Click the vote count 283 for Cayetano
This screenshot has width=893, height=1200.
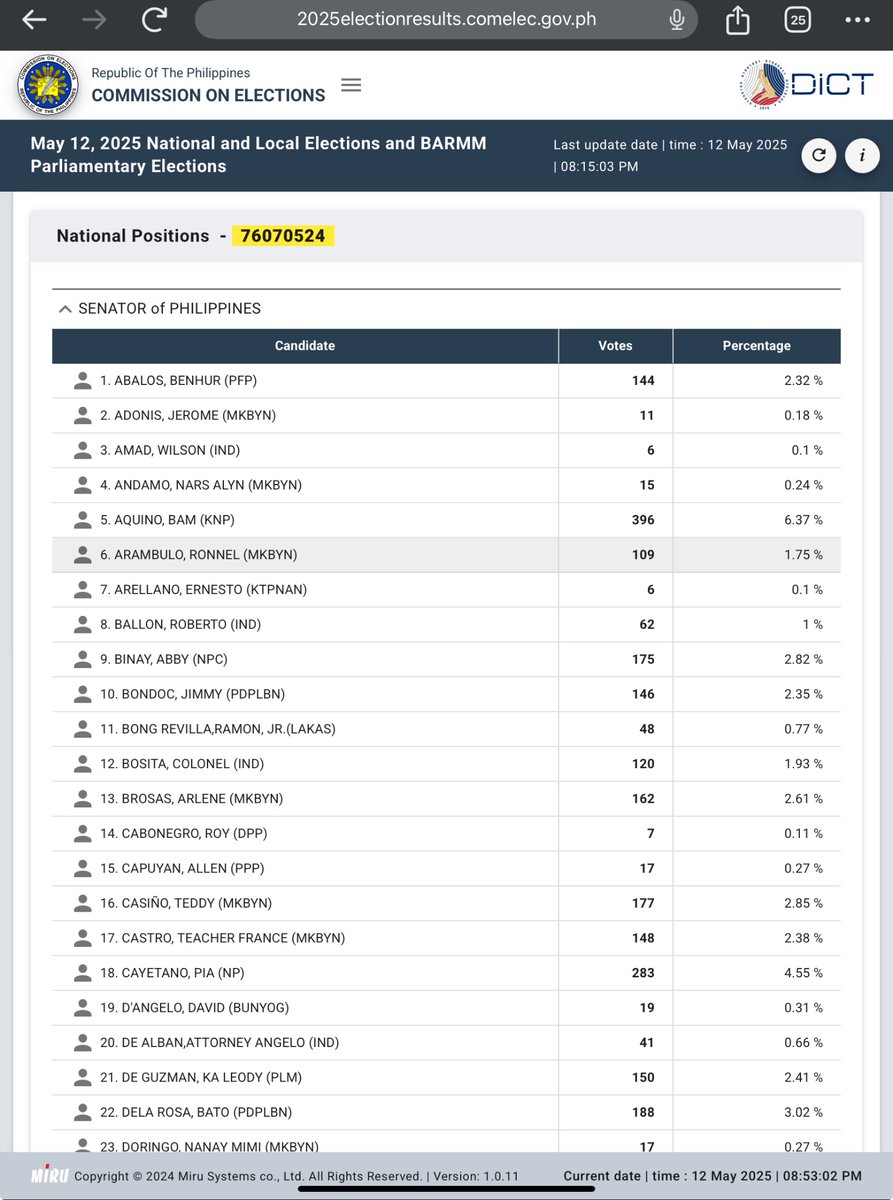click(643, 972)
